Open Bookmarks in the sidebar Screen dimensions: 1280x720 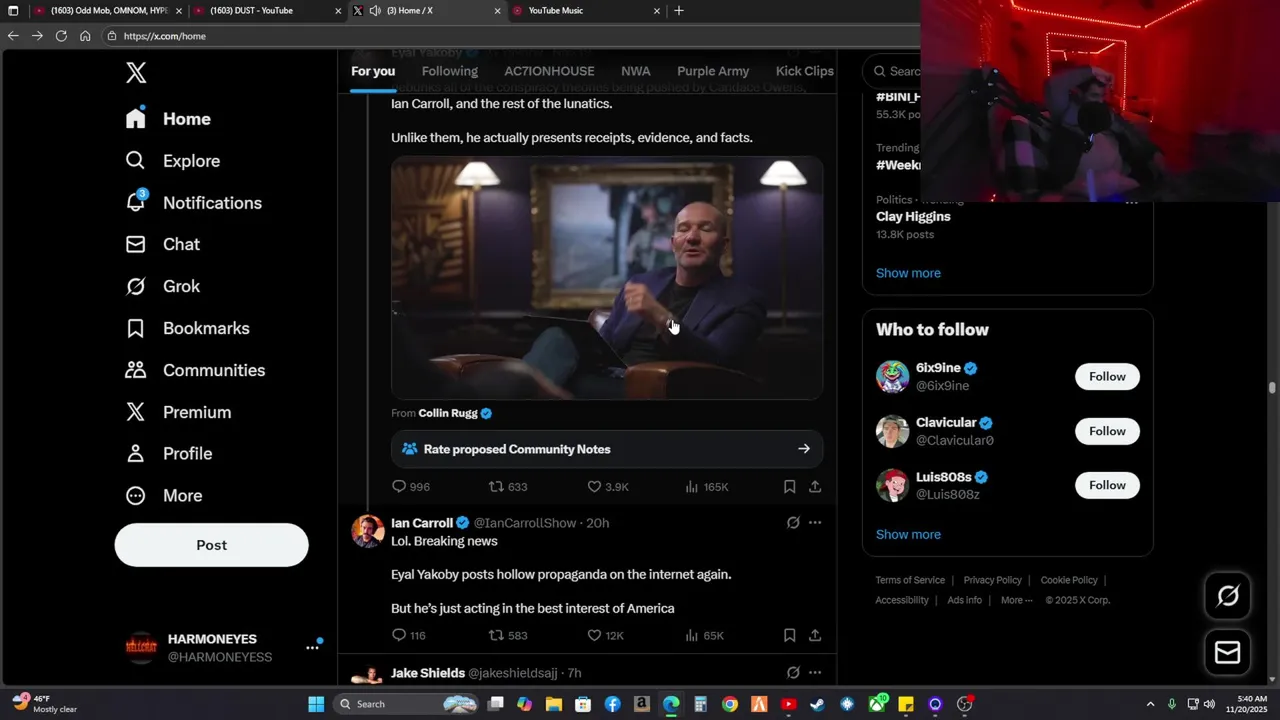(x=187, y=329)
